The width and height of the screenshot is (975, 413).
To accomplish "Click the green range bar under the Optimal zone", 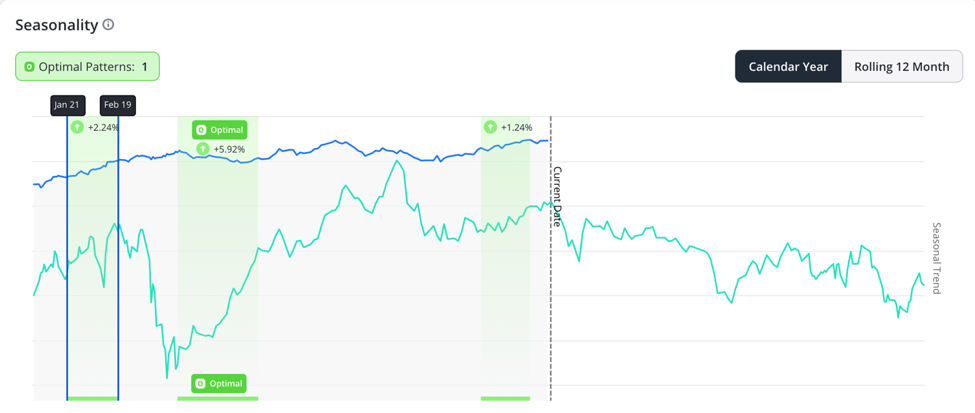I will [x=218, y=398].
